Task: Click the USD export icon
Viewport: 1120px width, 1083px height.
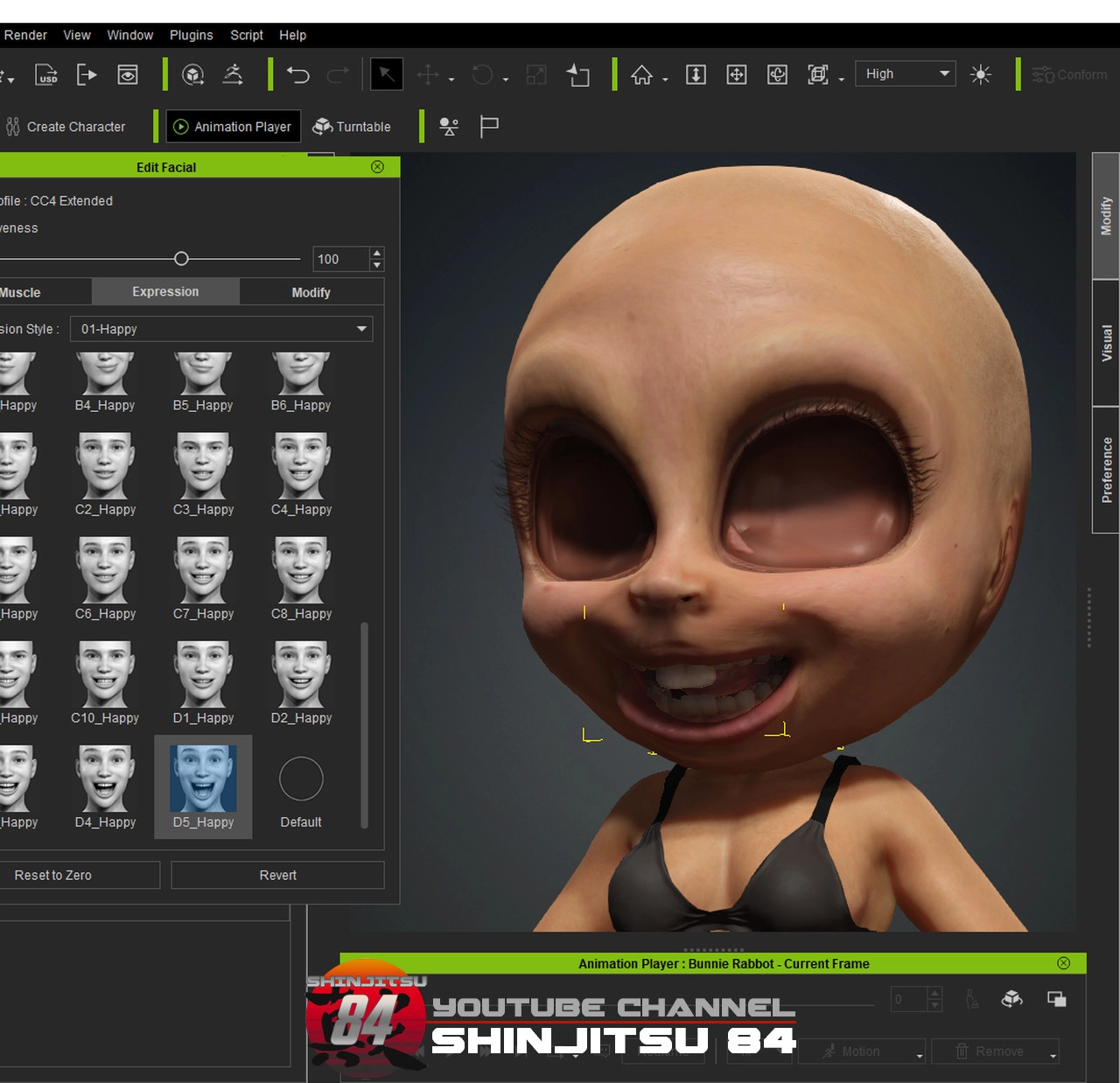Action: [46, 75]
